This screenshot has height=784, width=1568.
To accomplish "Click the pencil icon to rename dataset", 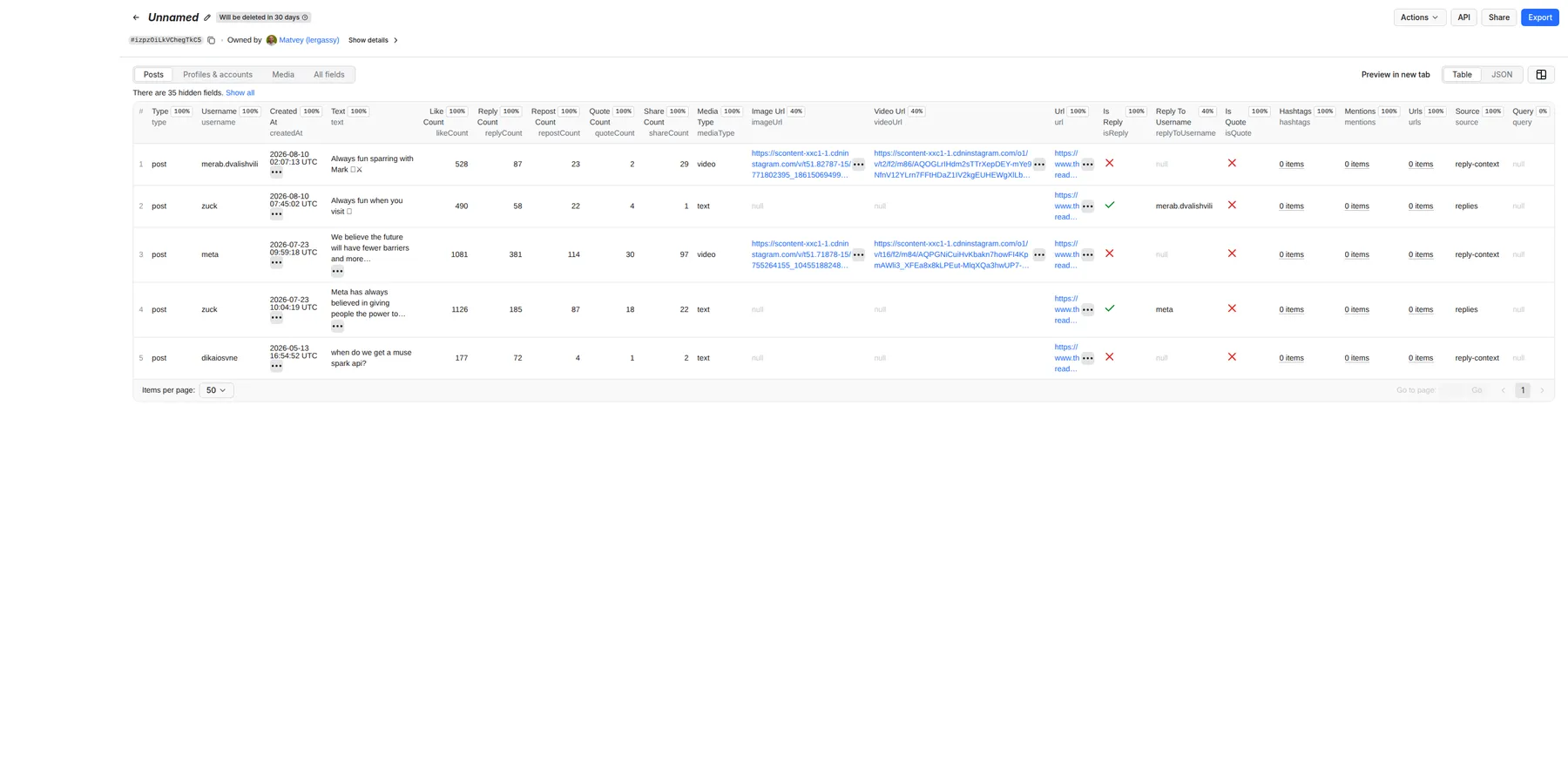I will tap(207, 17).
